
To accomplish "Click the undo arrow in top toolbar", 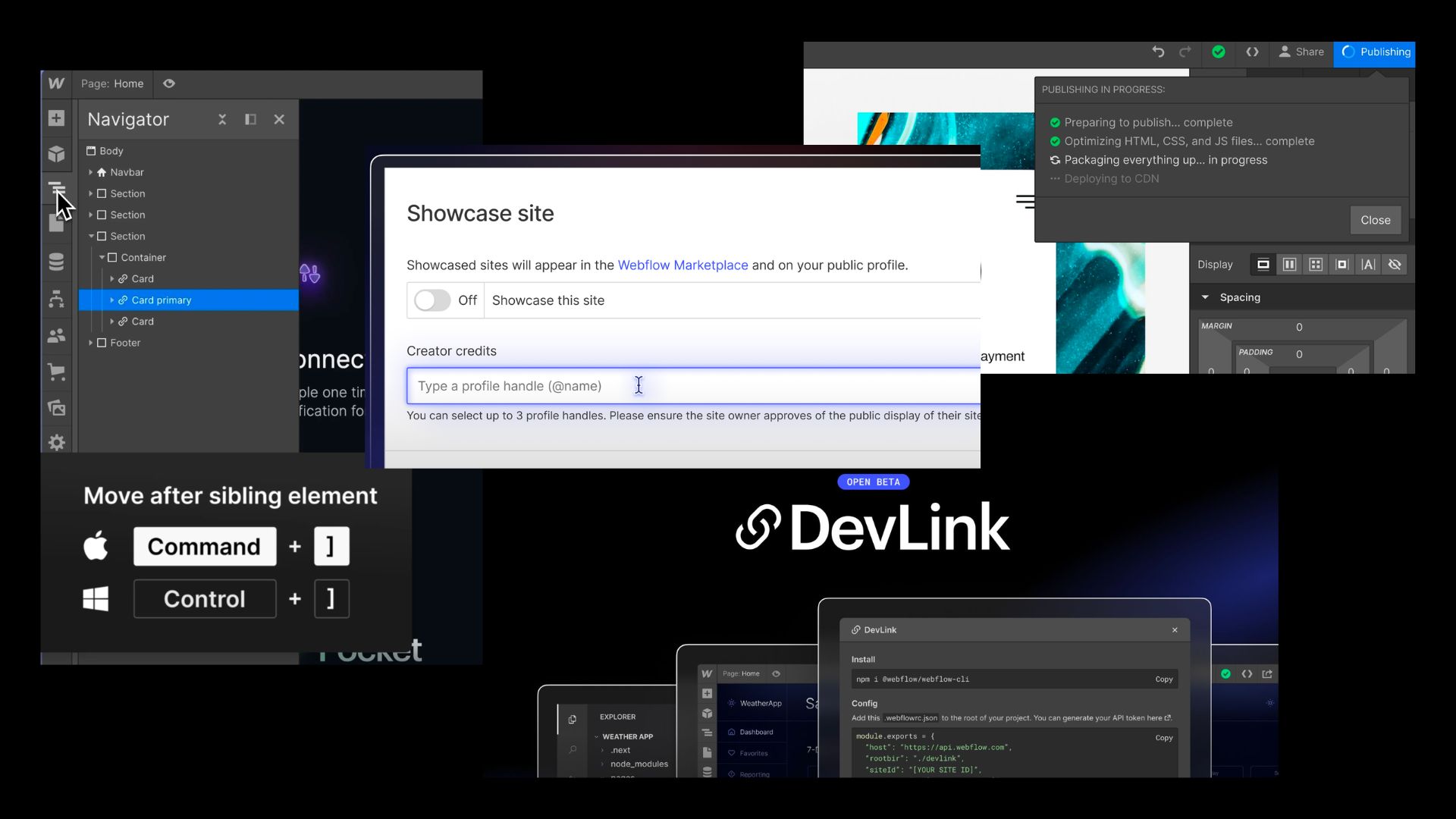I will click(1158, 52).
